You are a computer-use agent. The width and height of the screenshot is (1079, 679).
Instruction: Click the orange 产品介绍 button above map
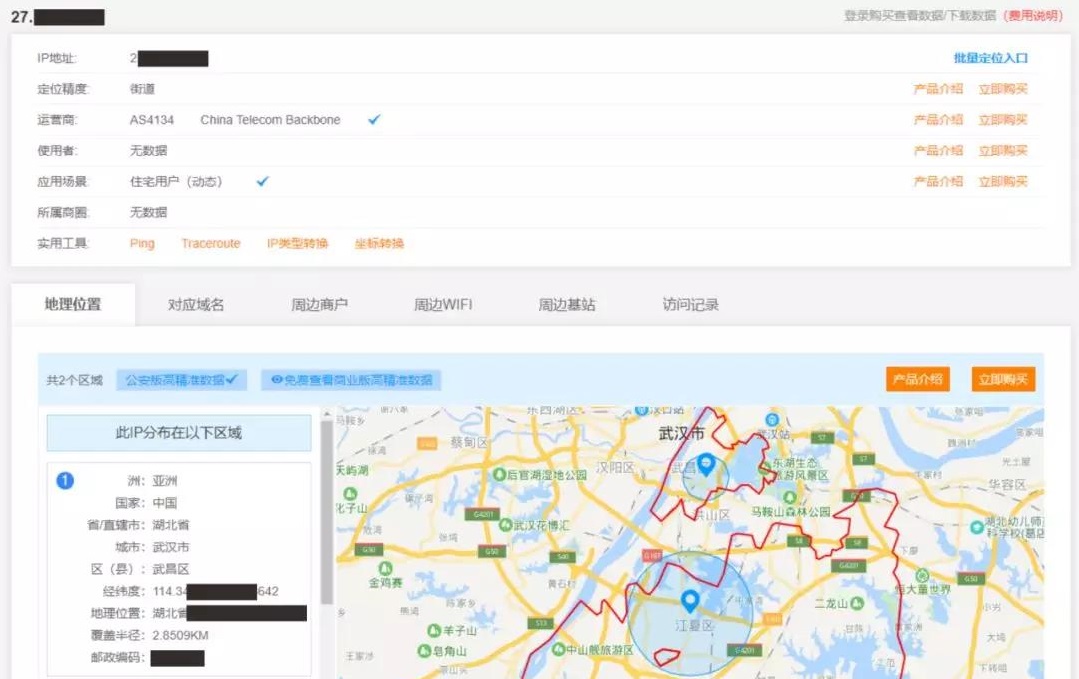pyautogui.click(x=917, y=379)
